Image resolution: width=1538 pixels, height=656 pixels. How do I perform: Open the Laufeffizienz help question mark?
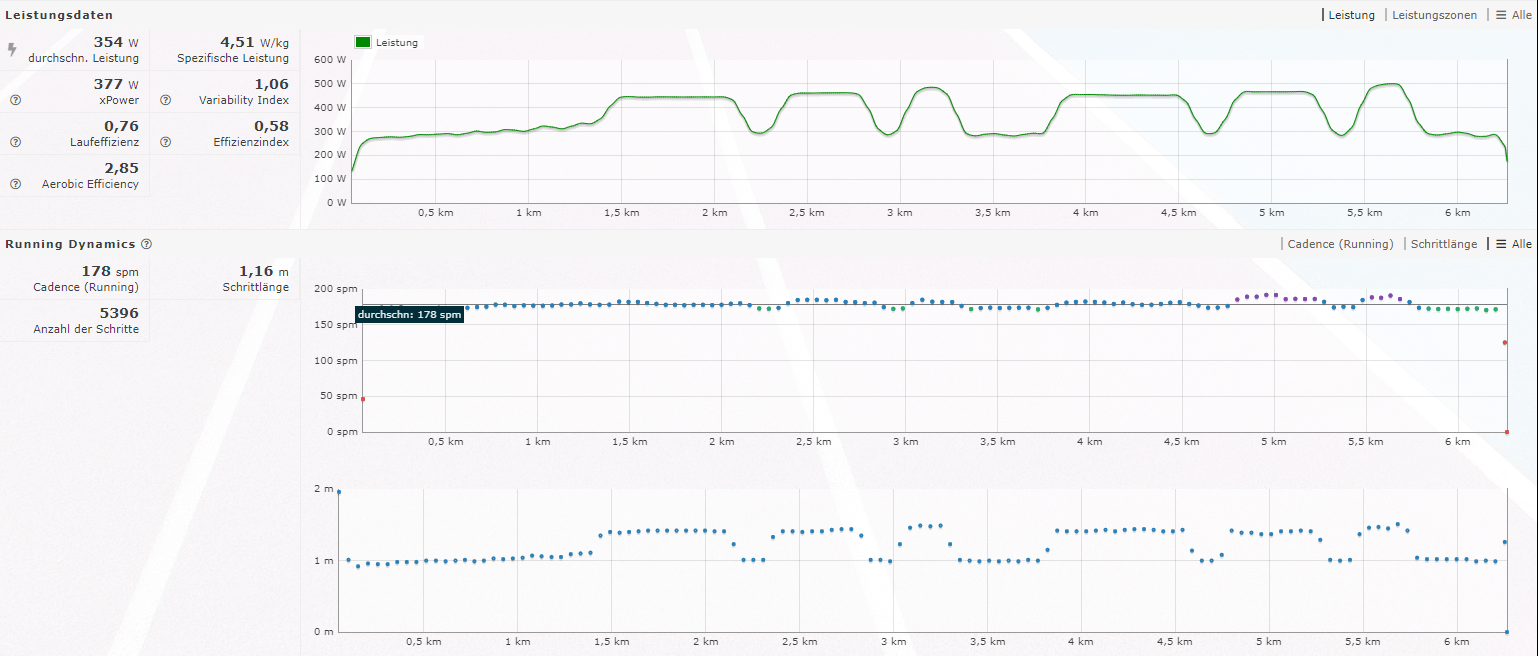15,142
